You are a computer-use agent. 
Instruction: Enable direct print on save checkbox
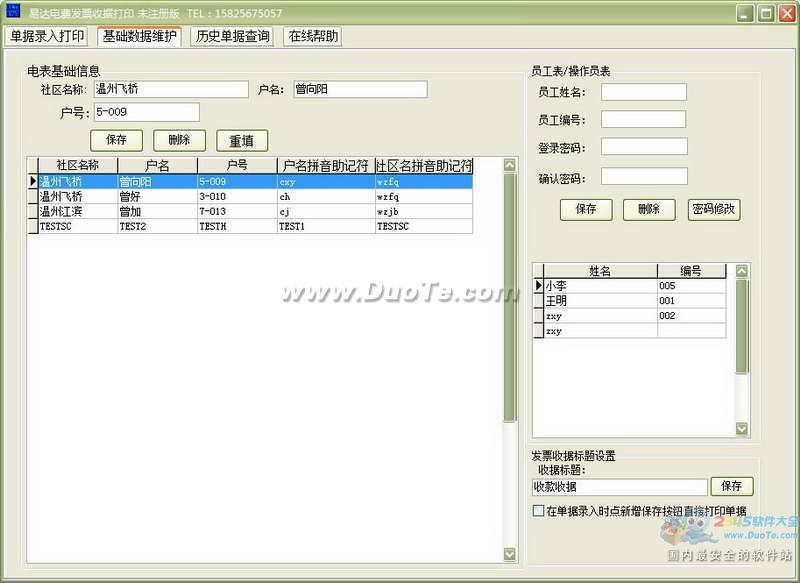pos(538,511)
